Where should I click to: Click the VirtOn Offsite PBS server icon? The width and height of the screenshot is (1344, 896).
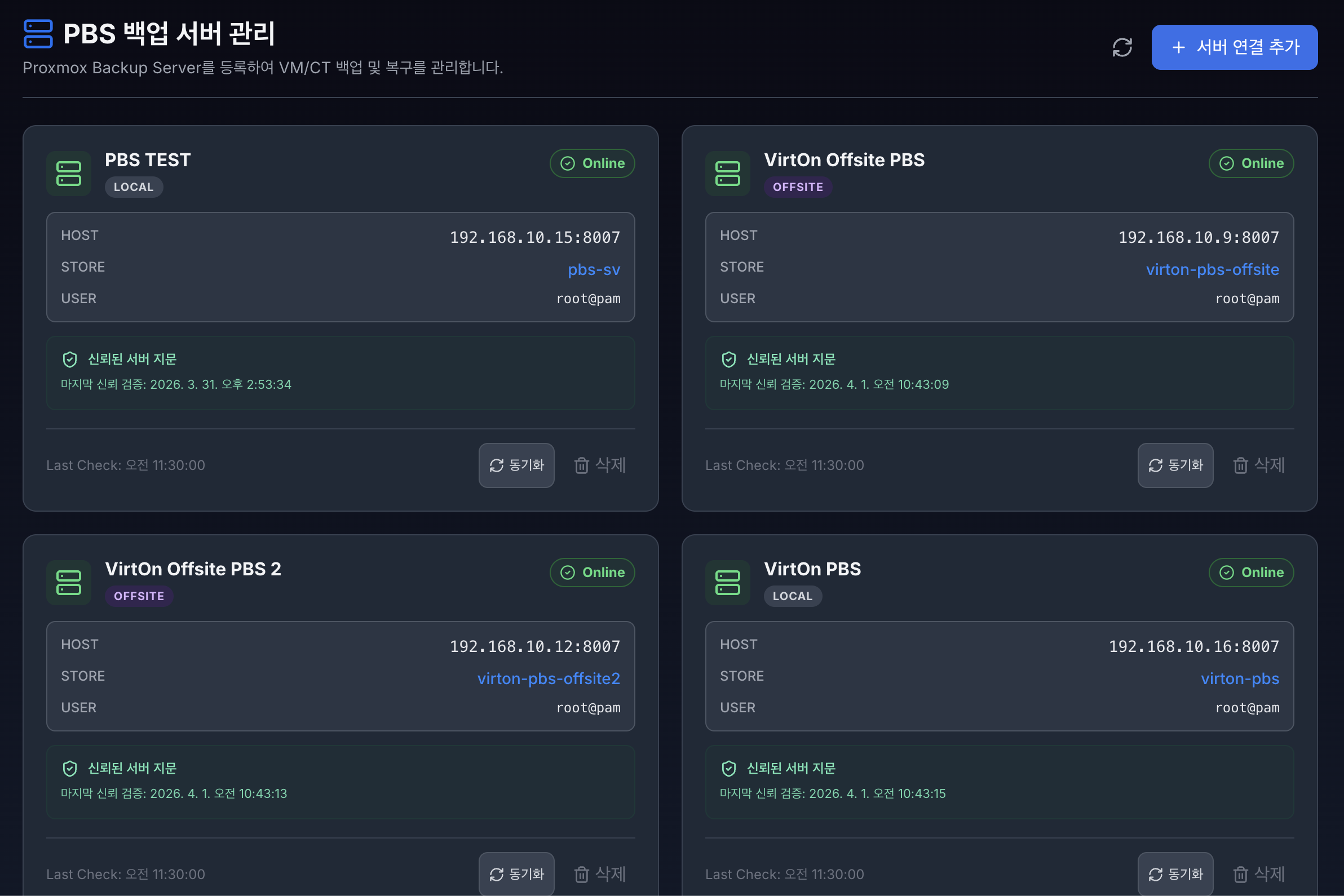(727, 174)
